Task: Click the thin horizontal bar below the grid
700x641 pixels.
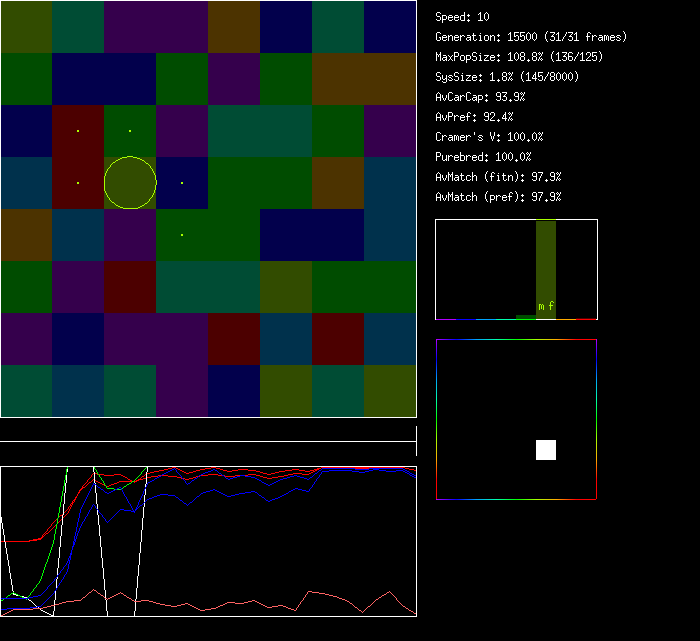Action: [208, 431]
